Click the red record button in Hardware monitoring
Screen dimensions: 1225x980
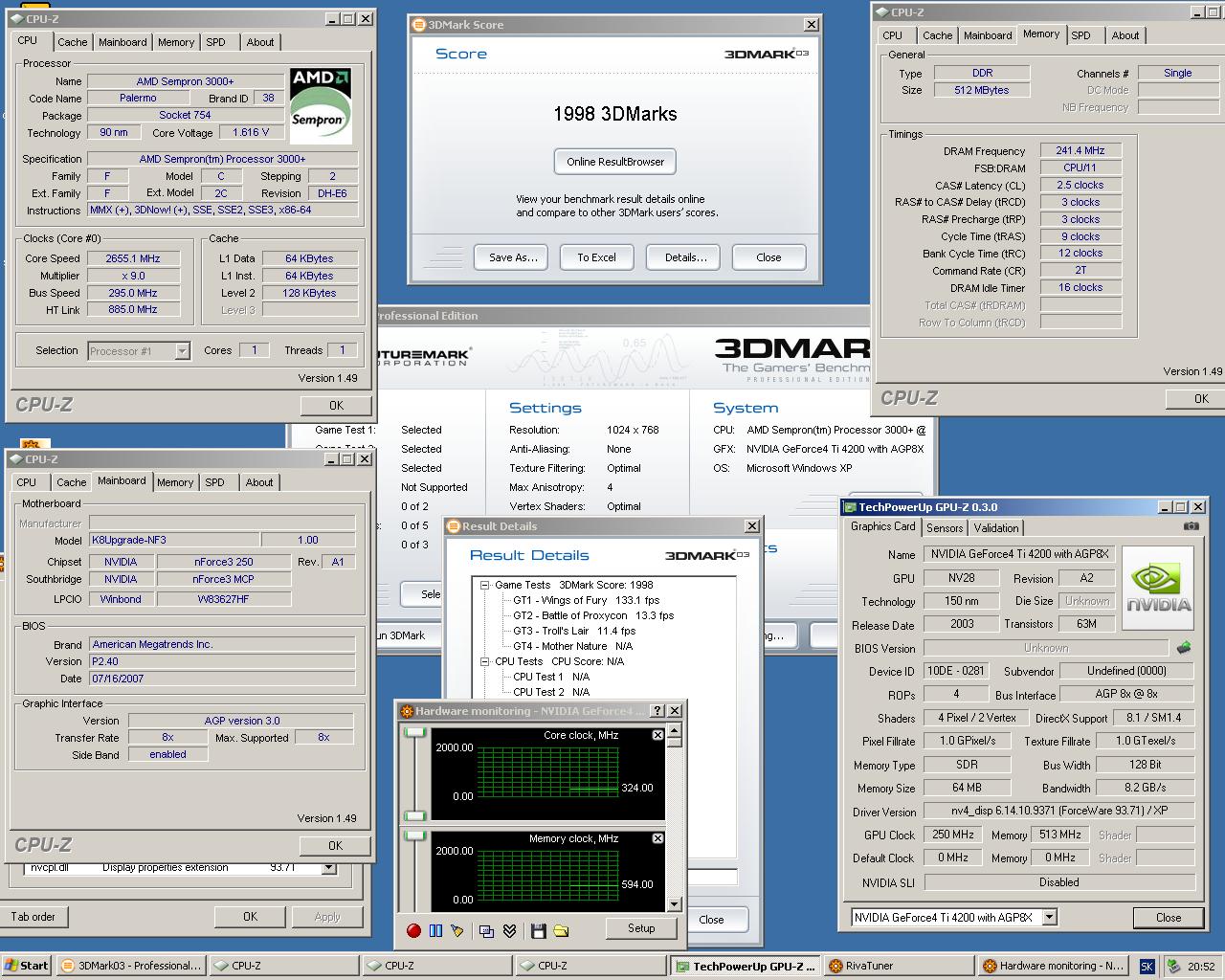pos(413,930)
